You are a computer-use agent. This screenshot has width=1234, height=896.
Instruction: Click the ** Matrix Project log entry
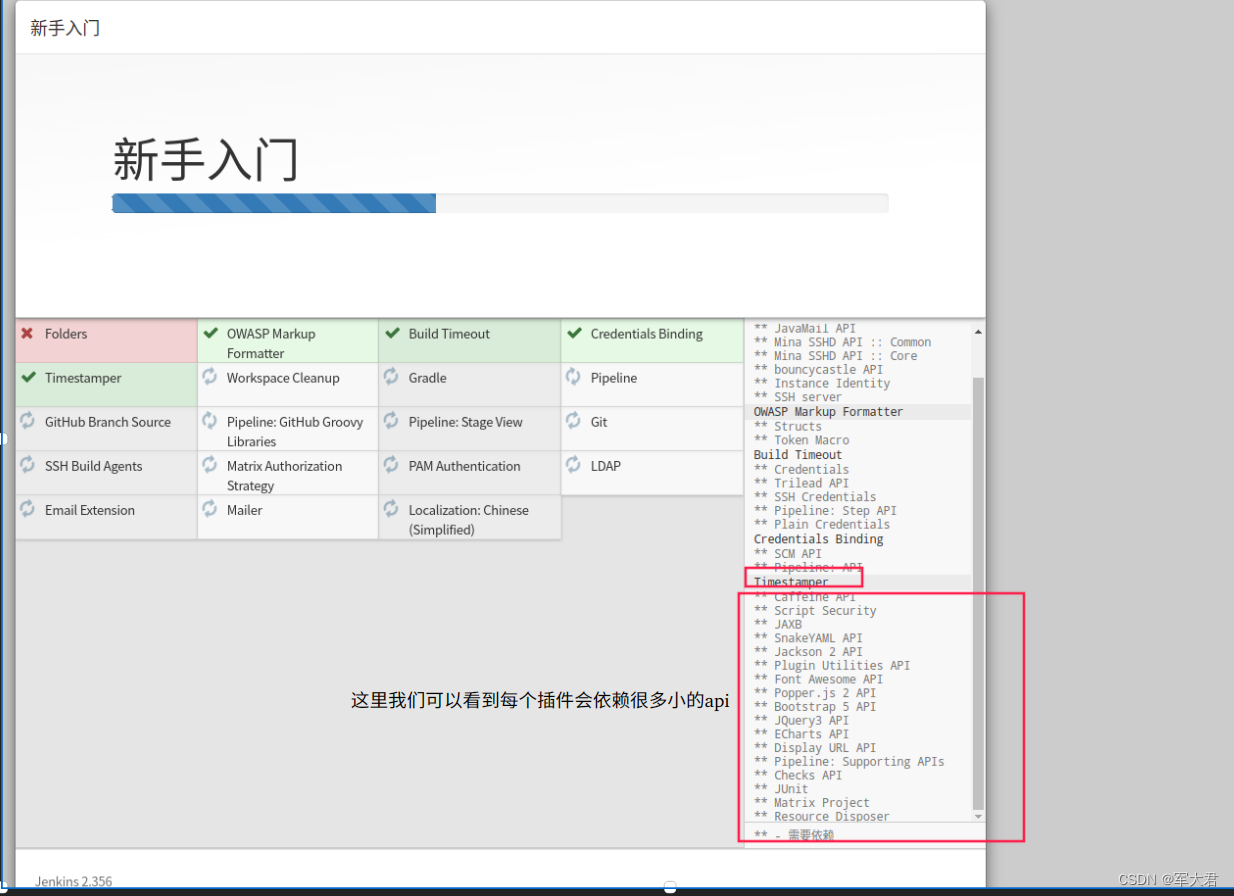tap(811, 803)
